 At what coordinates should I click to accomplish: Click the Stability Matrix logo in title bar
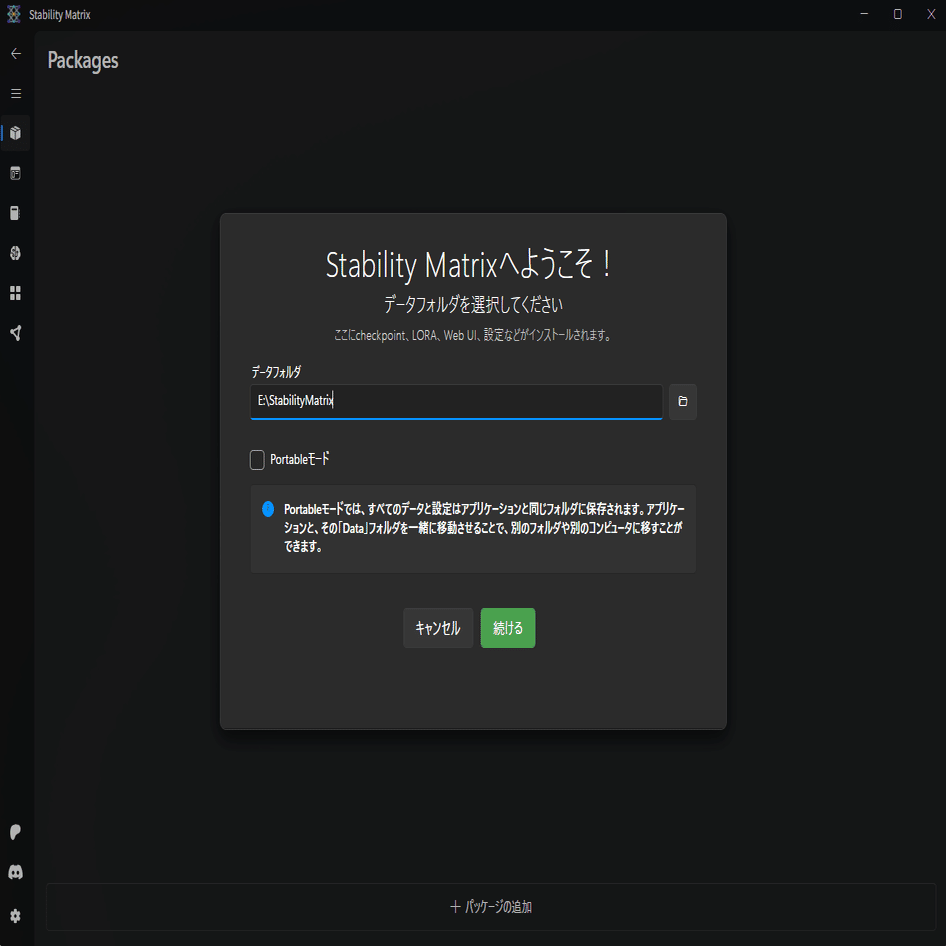(x=14, y=14)
